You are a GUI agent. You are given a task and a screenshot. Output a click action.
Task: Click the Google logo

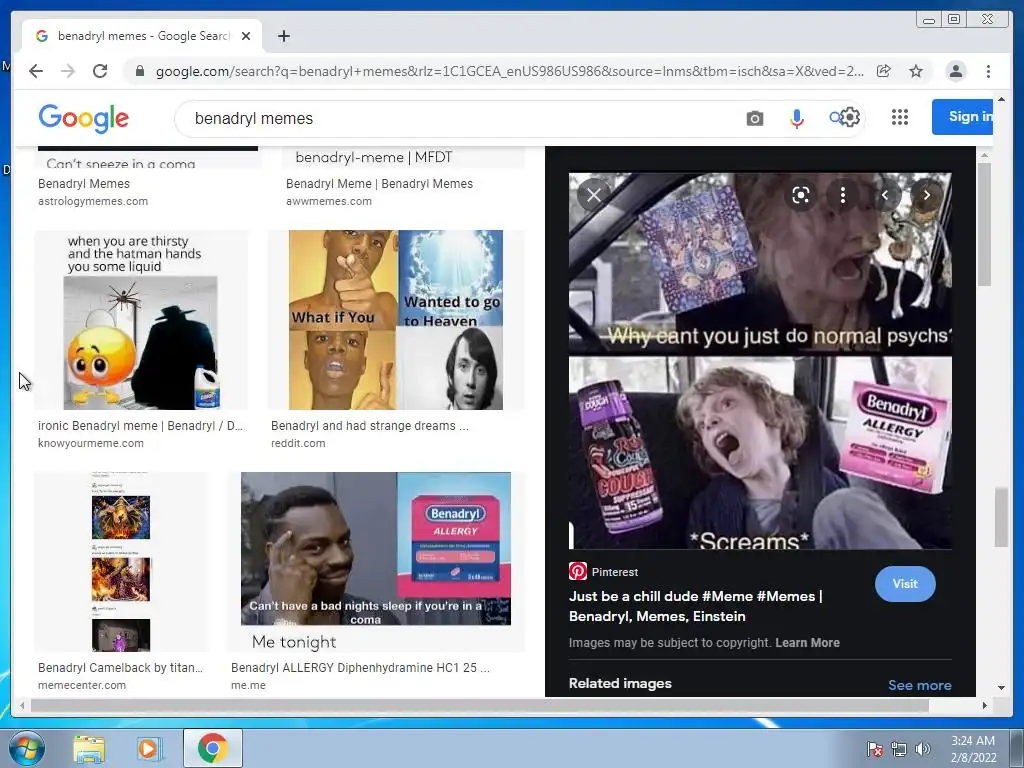84,118
